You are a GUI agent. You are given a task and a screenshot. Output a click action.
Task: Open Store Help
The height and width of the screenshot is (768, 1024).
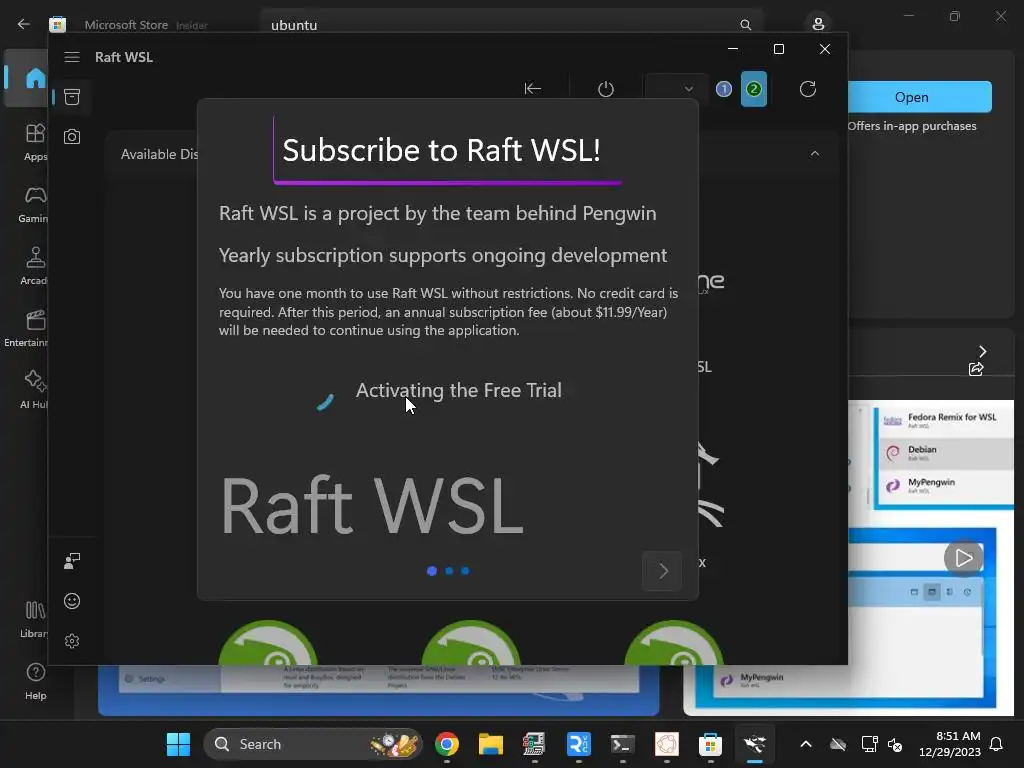click(35, 681)
